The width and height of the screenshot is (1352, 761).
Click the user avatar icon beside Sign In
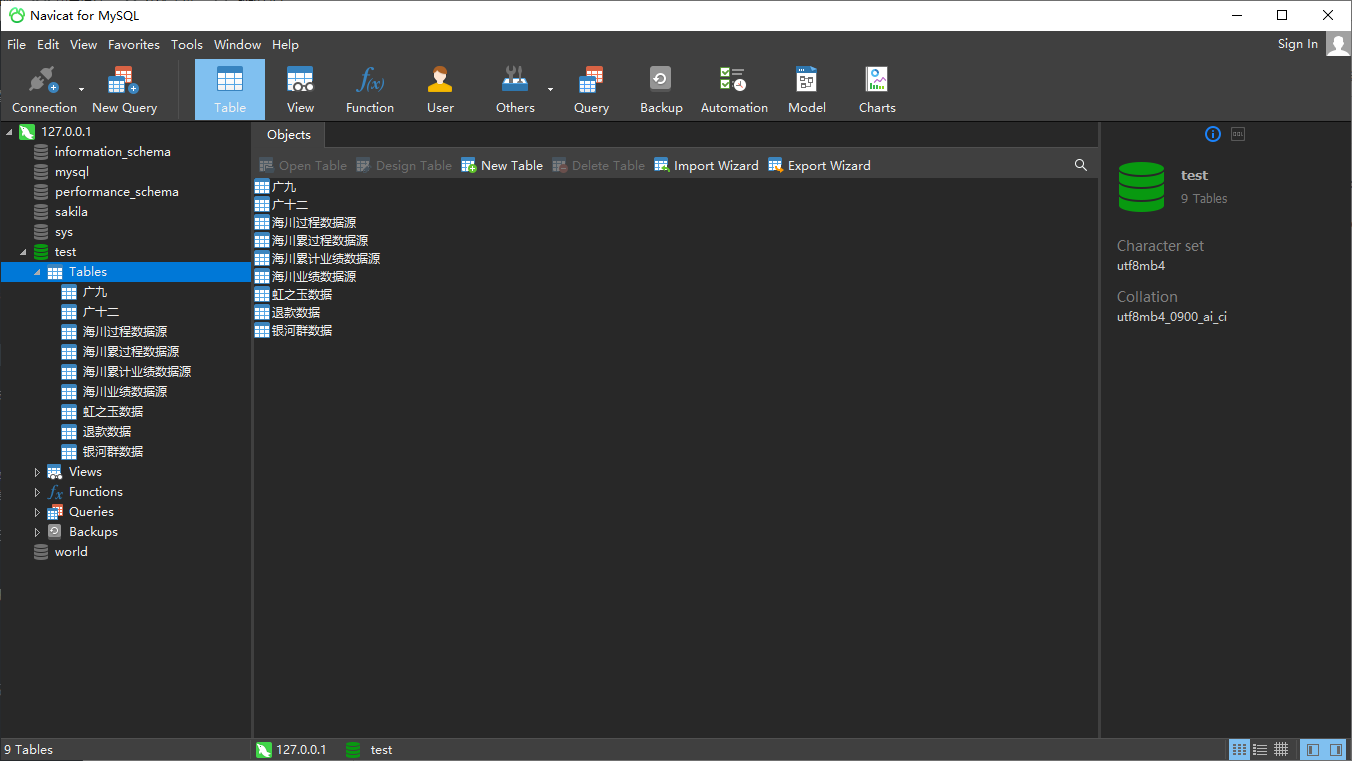pyautogui.click(x=1338, y=43)
